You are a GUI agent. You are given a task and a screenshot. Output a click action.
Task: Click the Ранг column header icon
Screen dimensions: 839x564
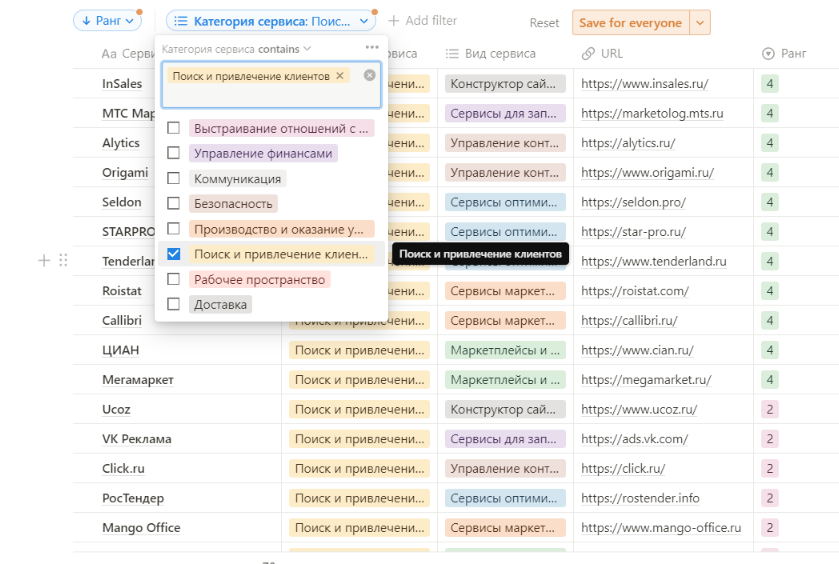[x=768, y=54]
